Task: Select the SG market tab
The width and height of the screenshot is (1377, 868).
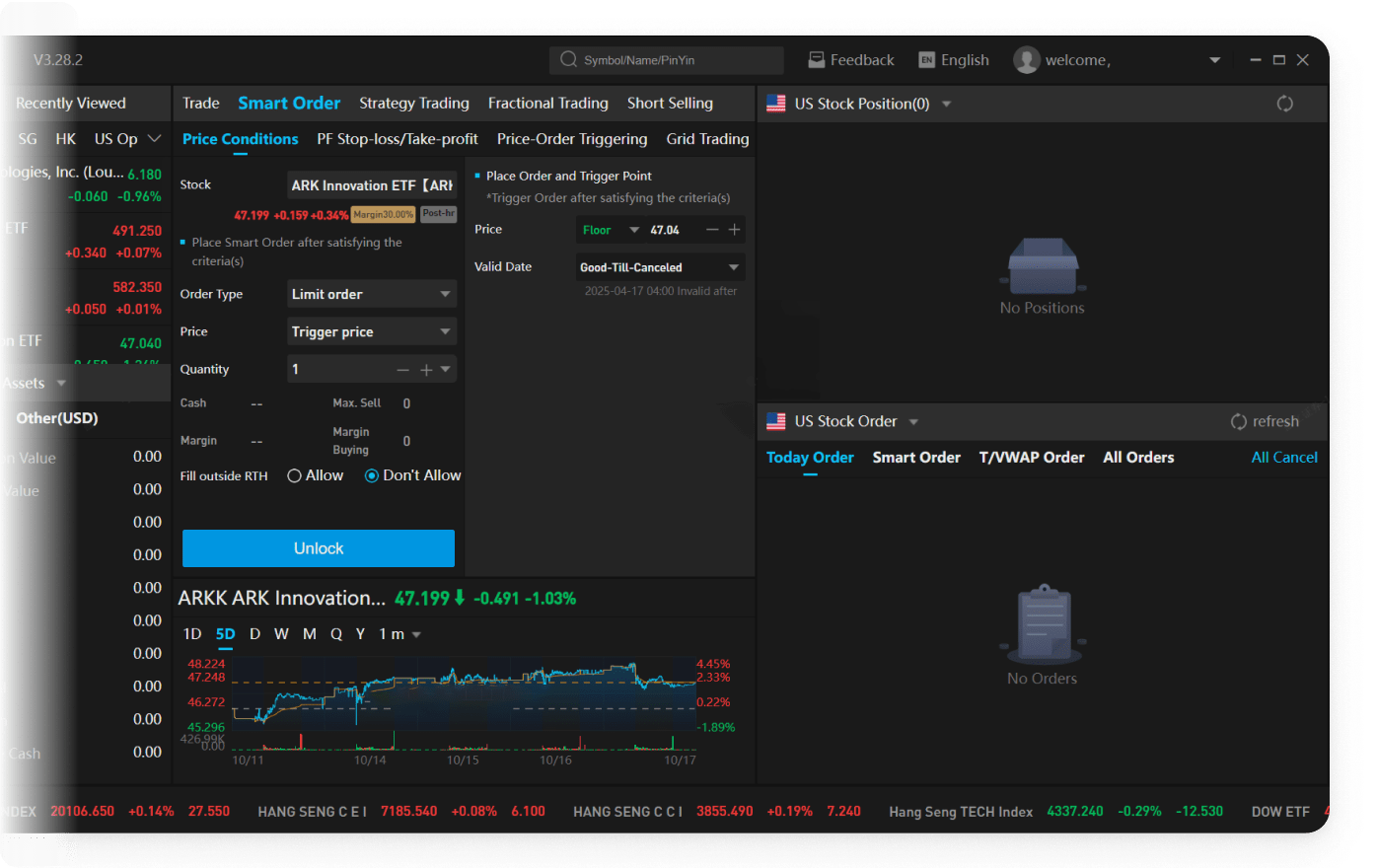Action: [x=28, y=139]
